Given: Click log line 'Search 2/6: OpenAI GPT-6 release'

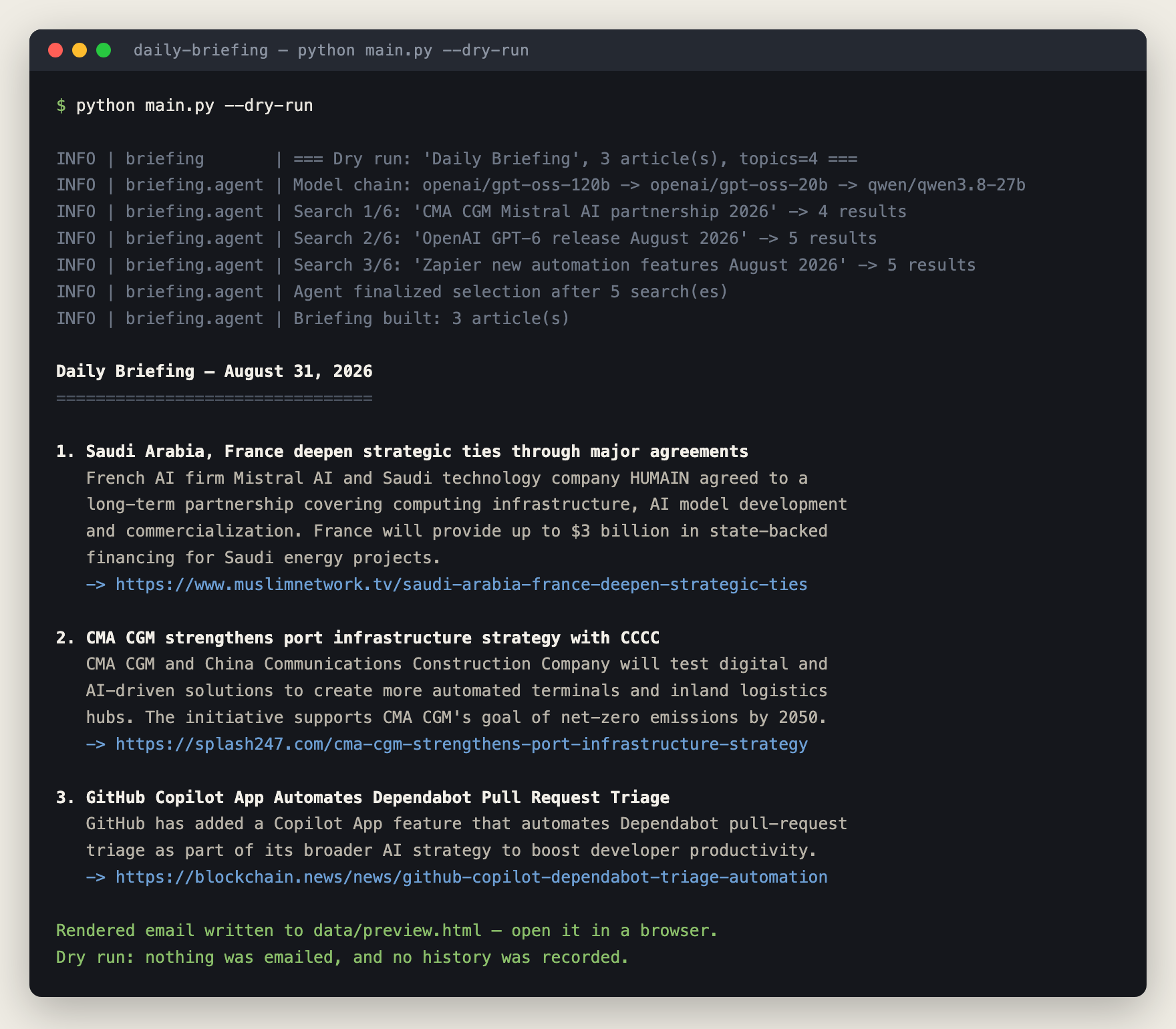Looking at the screenshot, I should coord(466,239).
